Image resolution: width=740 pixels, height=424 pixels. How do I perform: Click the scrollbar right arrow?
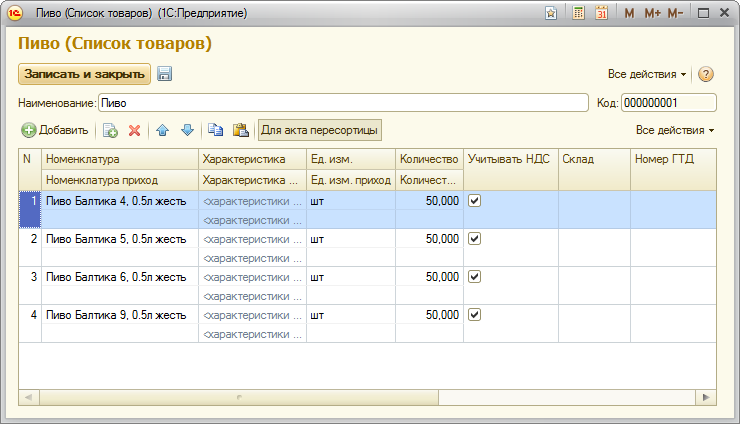[x=706, y=397]
